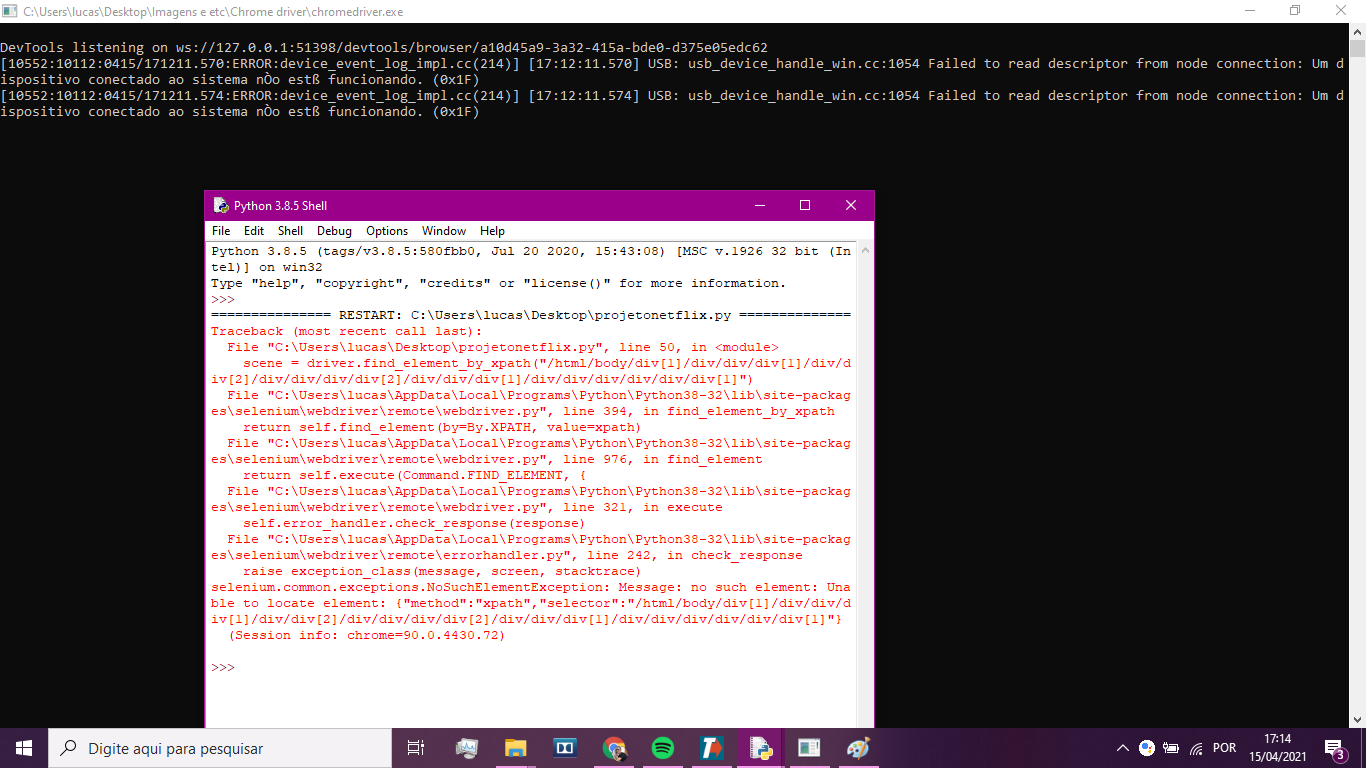
Task: Open Task View on the taskbar
Action: pos(416,748)
